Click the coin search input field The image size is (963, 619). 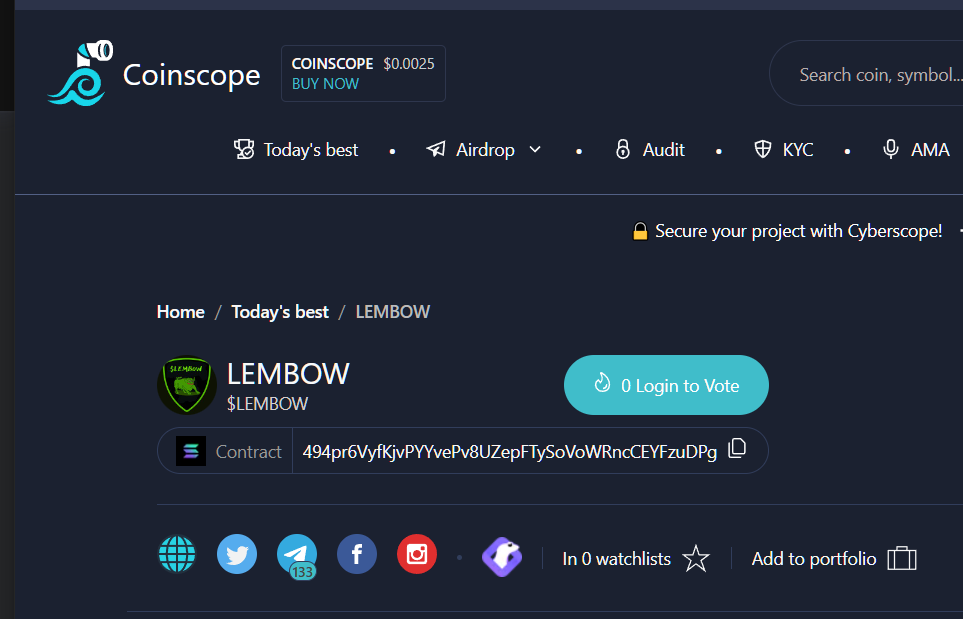point(880,73)
